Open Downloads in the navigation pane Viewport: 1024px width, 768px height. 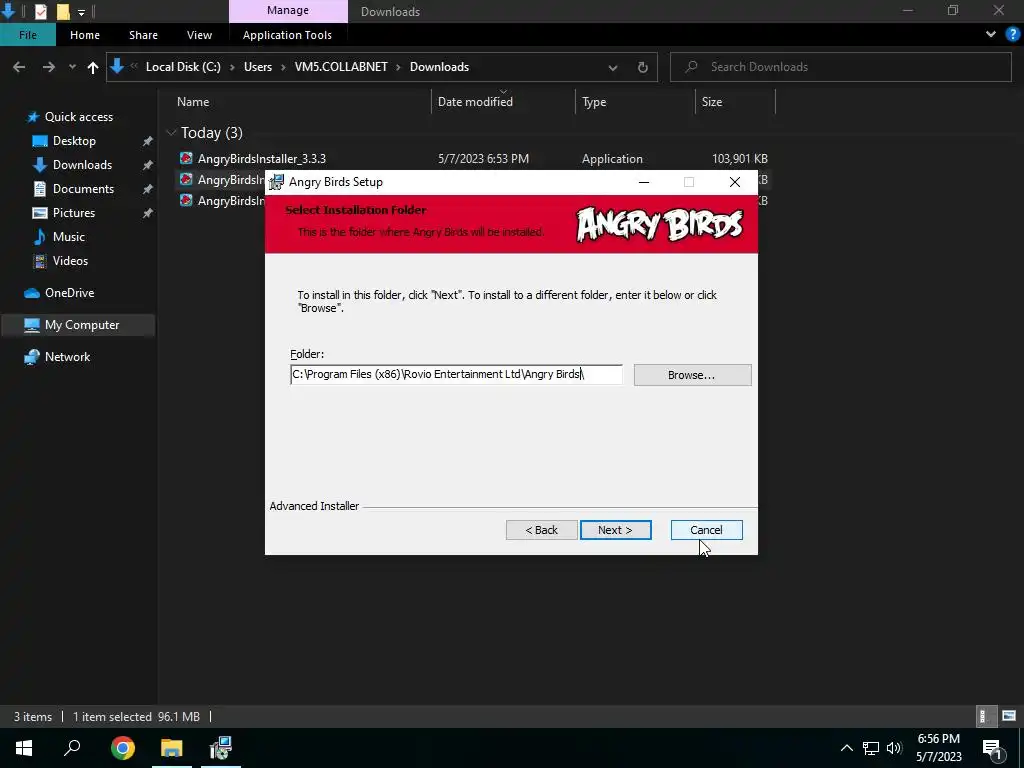pyautogui.click(x=82, y=165)
